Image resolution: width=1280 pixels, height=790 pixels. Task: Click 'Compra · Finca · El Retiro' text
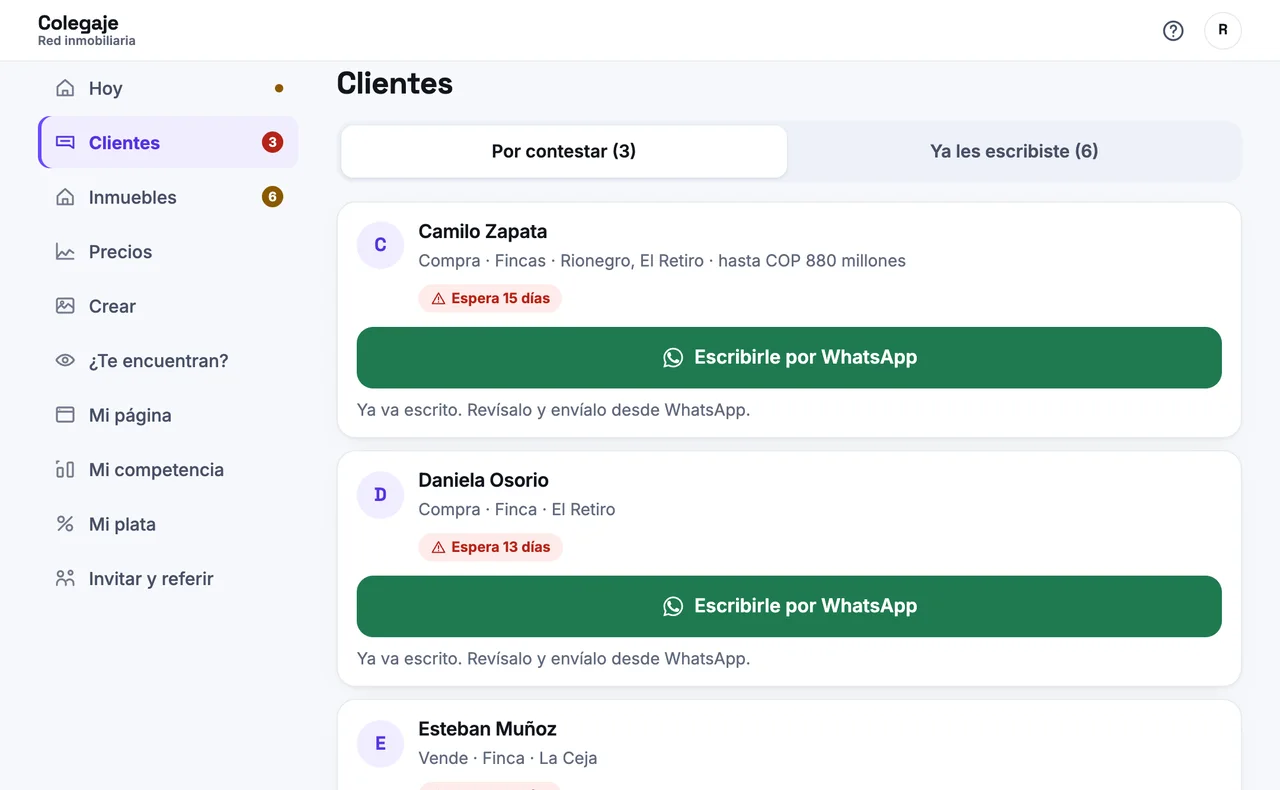(x=517, y=510)
